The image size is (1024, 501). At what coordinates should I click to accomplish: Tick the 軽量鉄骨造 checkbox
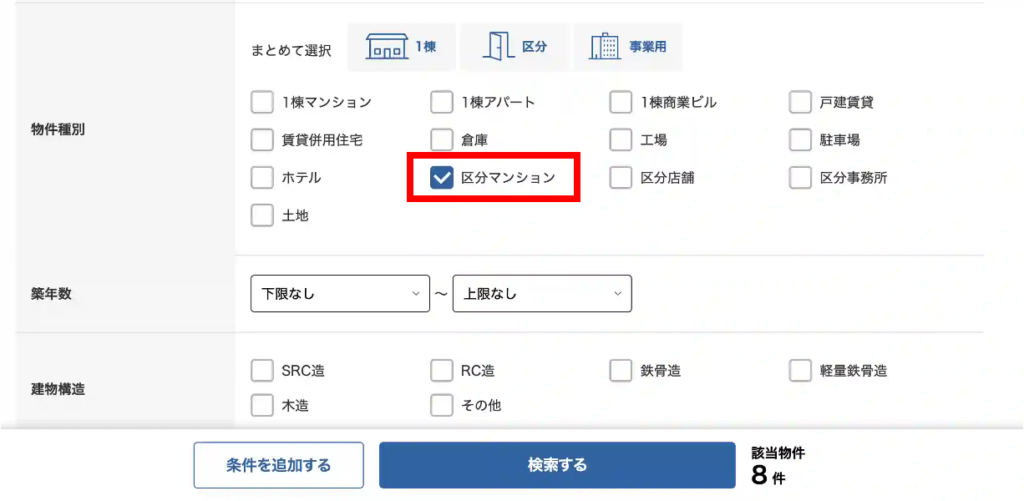pyautogui.click(x=800, y=371)
